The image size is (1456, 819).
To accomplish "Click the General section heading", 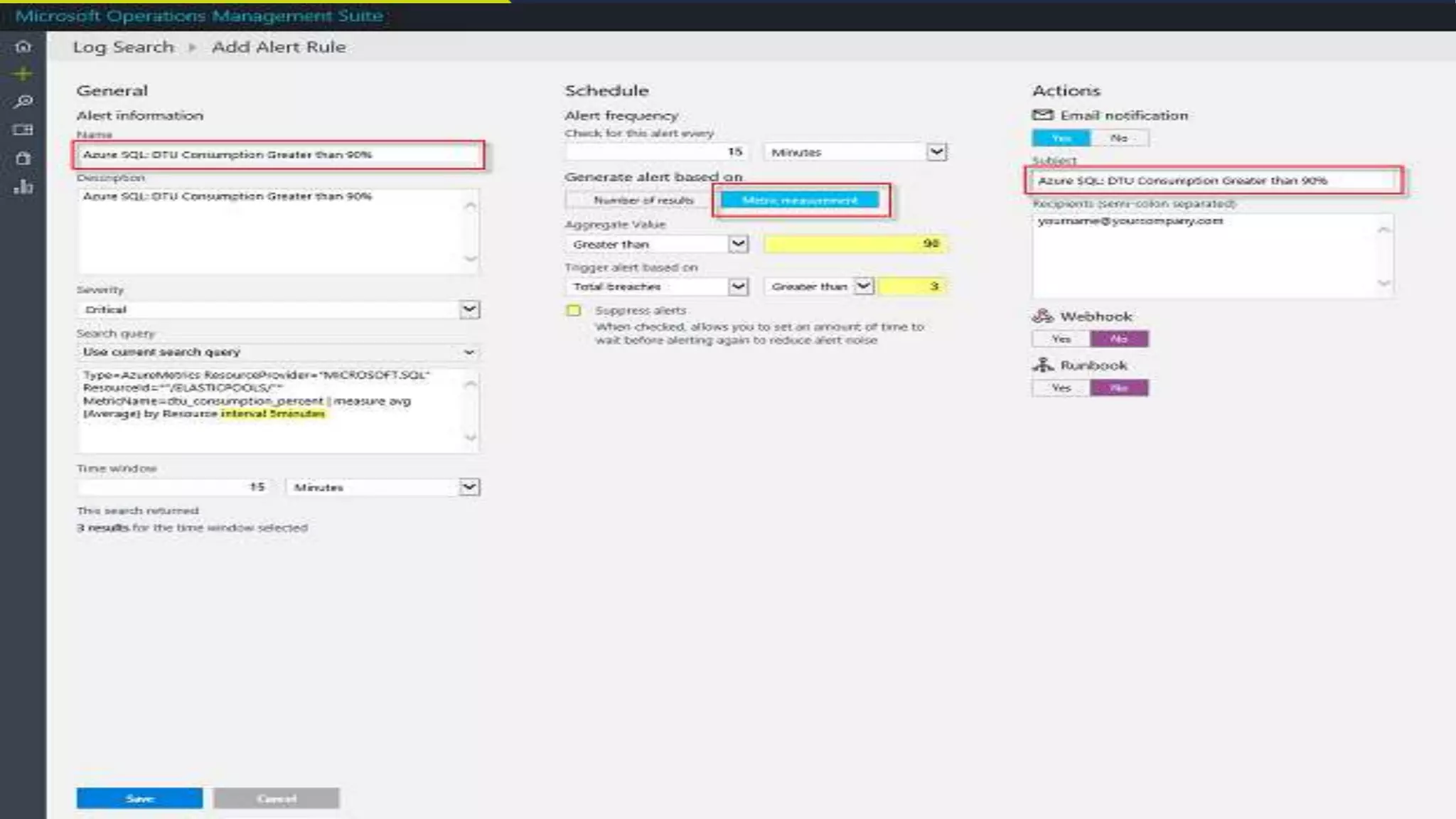I will coord(112,90).
